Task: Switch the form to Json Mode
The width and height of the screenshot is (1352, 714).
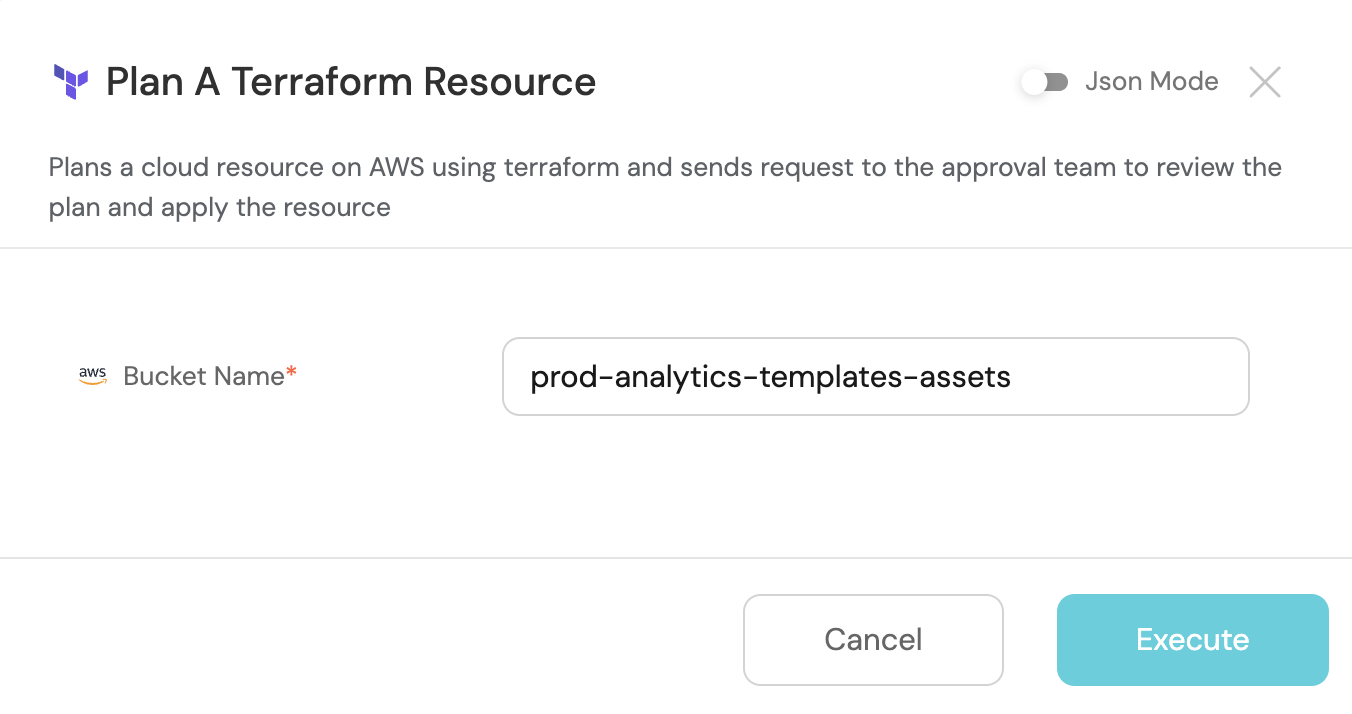Action: click(1045, 82)
